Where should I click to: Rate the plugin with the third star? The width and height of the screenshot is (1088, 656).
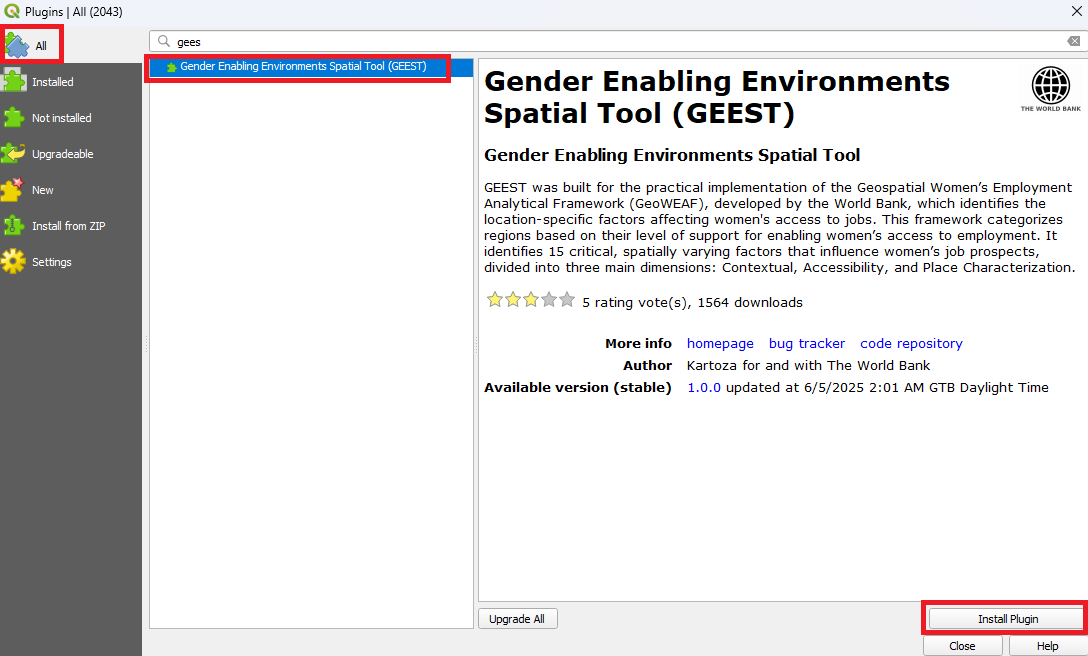pyautogui.click(x=531, y=300)
